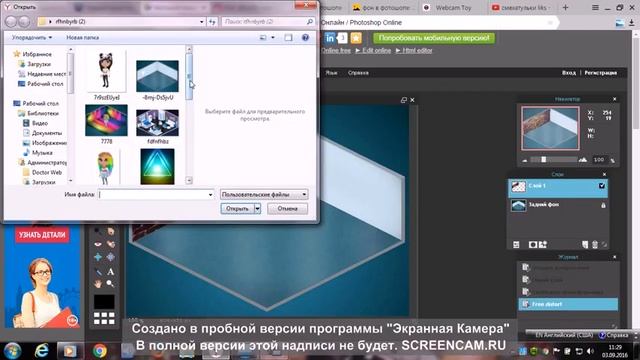Click the LinkedIn share icon on the page
Screen dimensions: 640x360
point(330,38)
